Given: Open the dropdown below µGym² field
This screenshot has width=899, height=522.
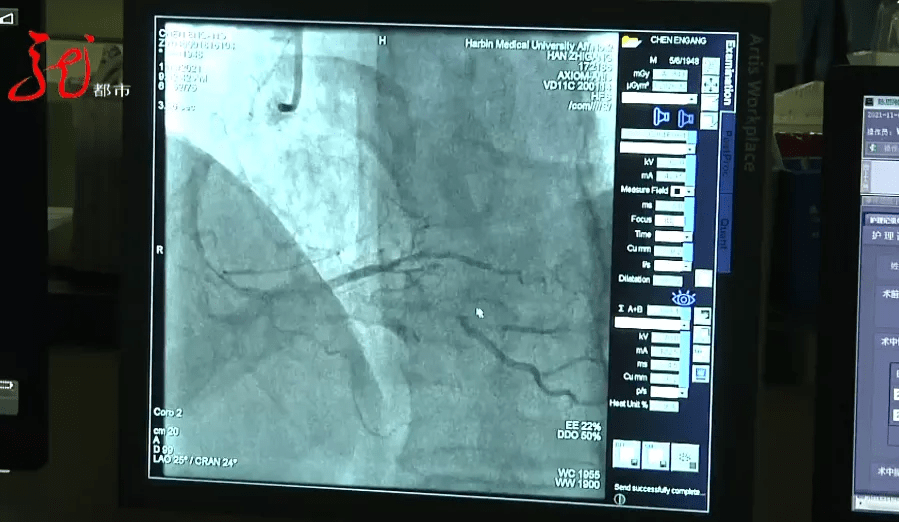Looking at the screenshot, I should (x=659, y=99).
